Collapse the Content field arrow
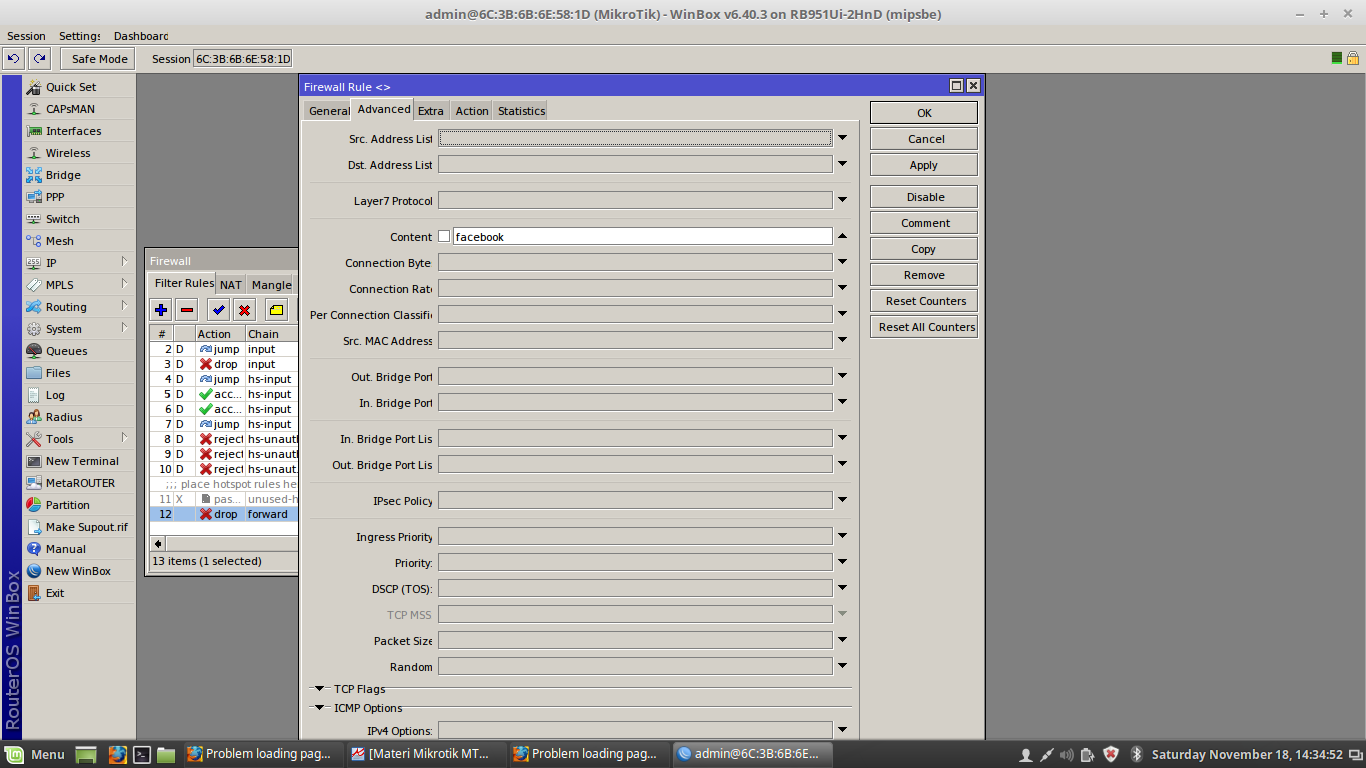Screen dimensions: 1366x768 (842, 236)
